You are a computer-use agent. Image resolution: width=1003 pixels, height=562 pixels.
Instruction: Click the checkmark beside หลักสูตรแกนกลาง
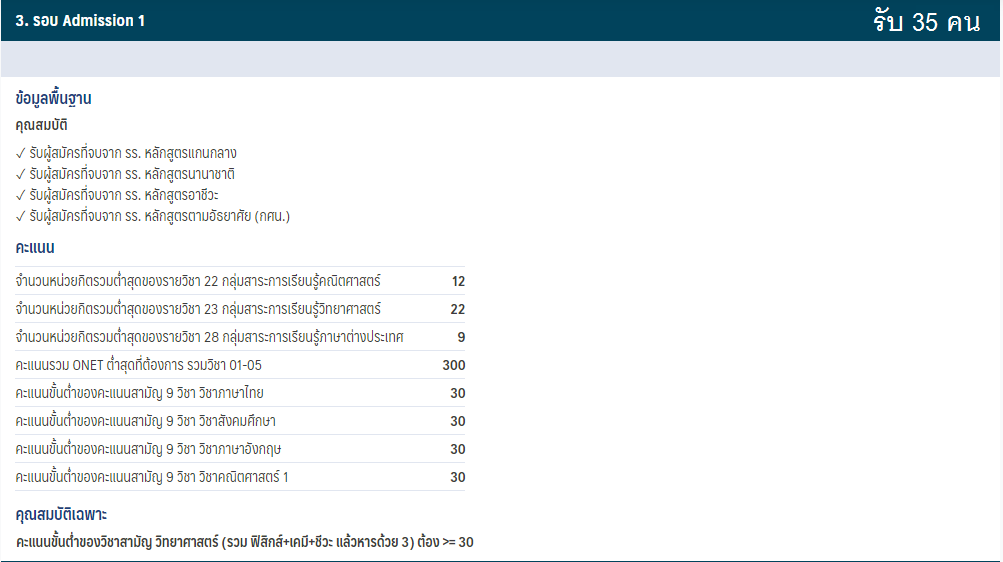pos(21,153)
